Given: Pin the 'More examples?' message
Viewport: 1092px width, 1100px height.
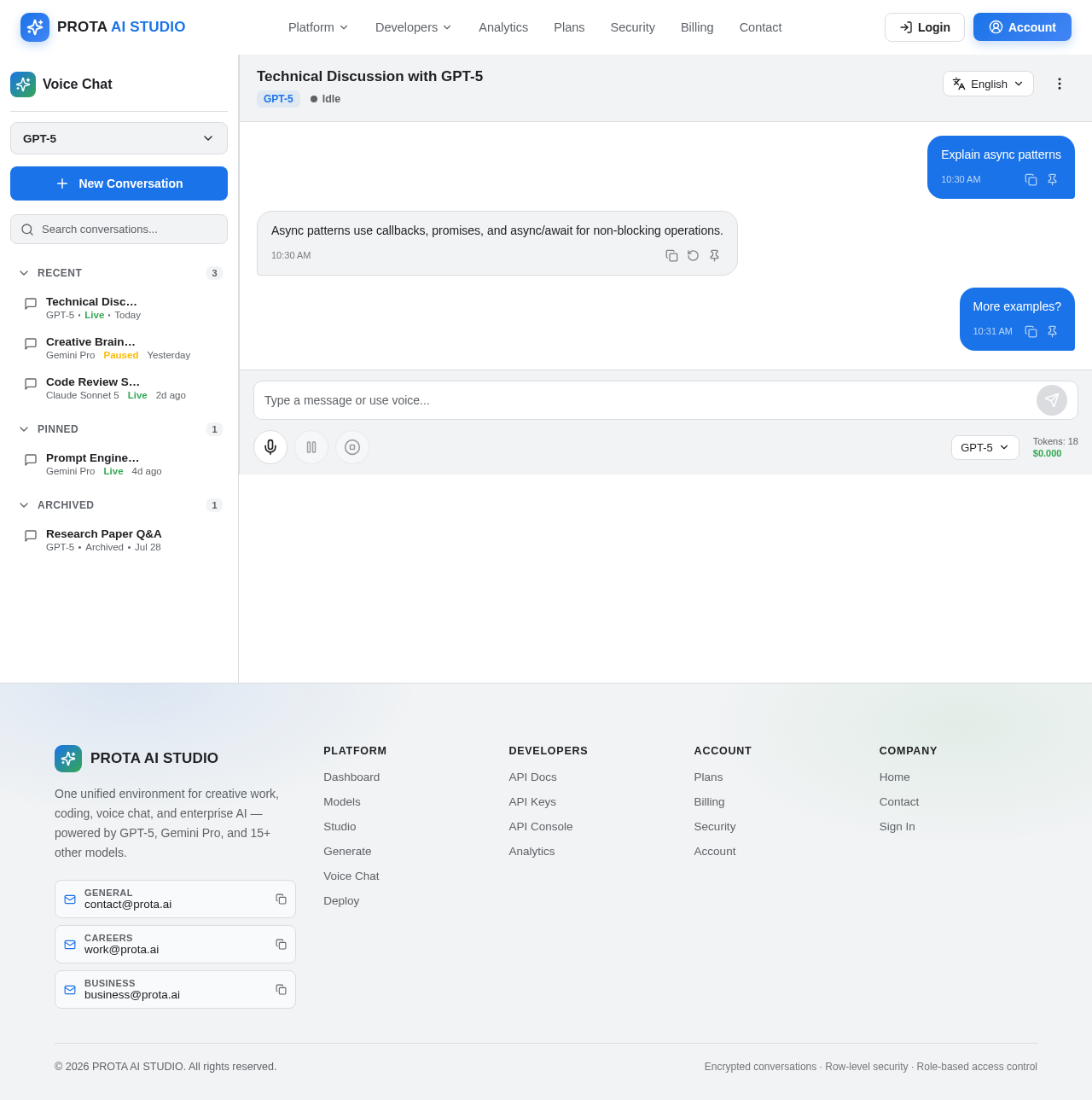Looking at the screenshot, I should 1053,332.
